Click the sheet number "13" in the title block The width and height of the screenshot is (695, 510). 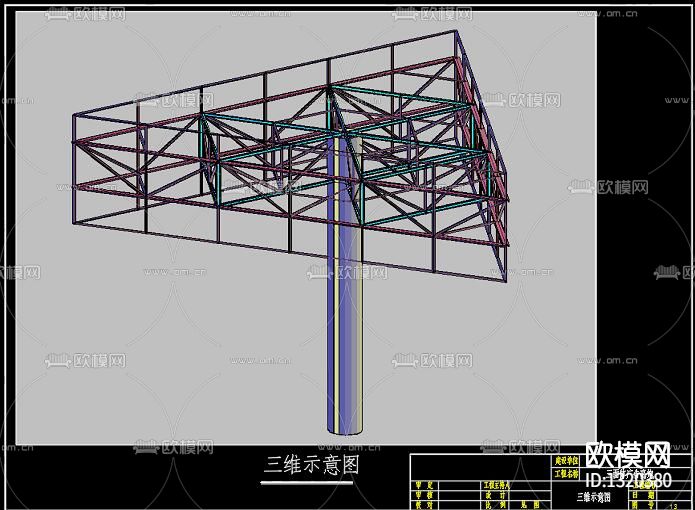pos(674,506)
